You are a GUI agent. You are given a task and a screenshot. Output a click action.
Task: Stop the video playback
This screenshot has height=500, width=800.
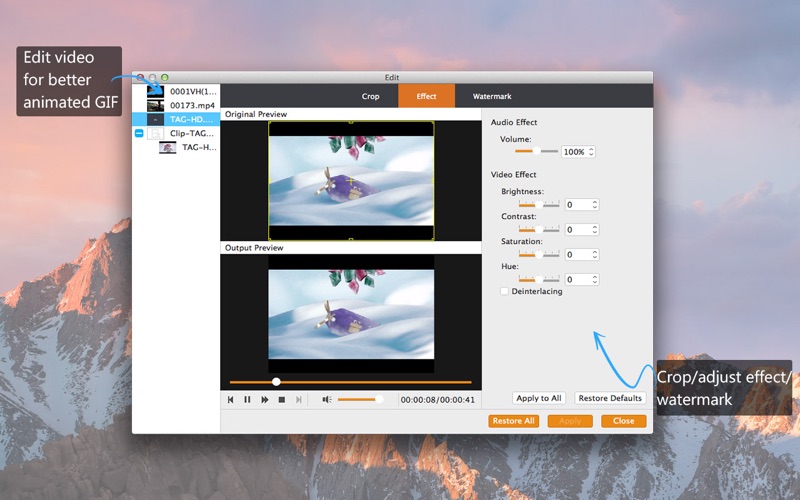(282, 399)
